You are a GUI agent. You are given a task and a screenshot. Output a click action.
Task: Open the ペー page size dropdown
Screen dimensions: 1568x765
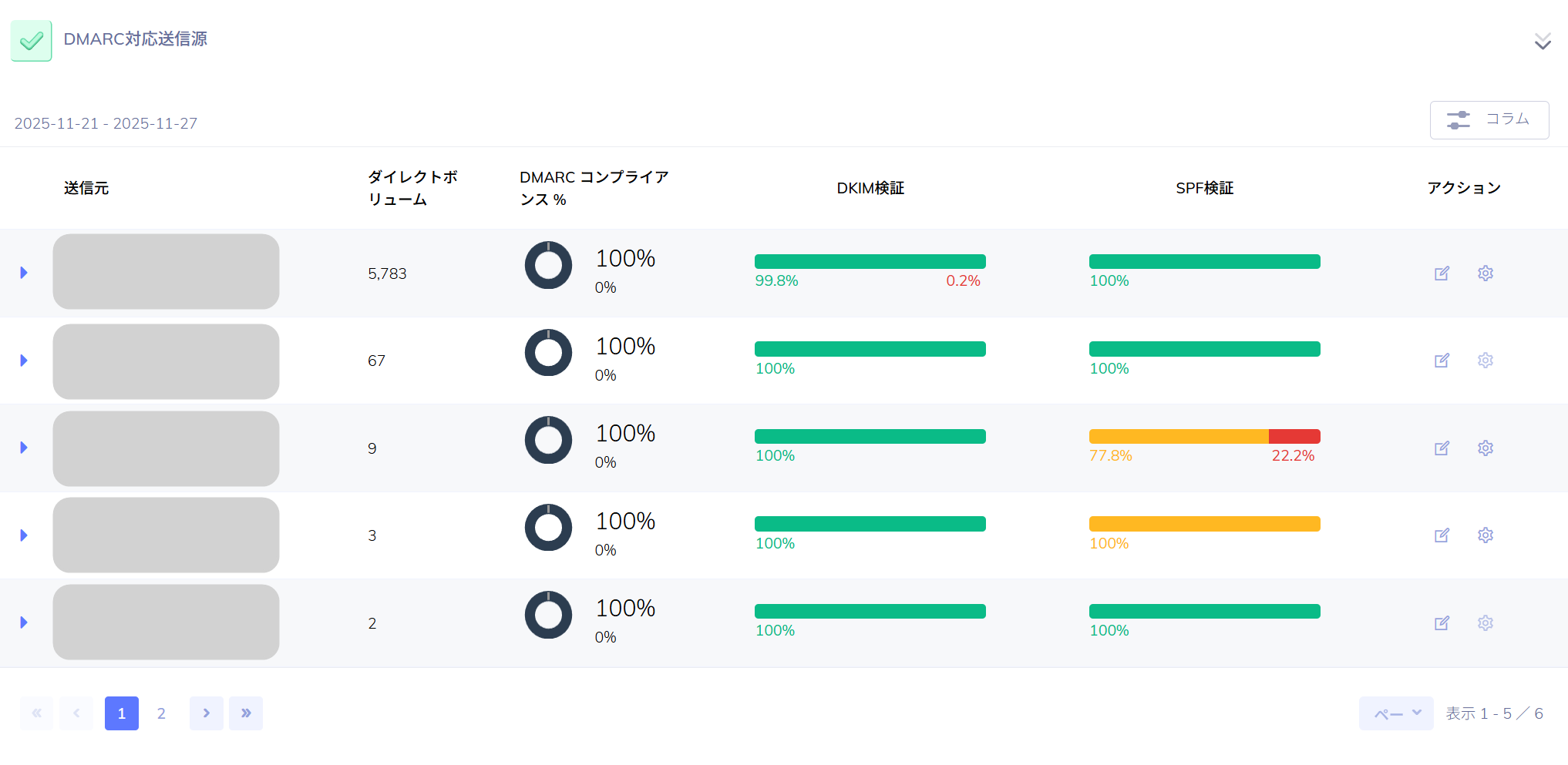tap(1396, 713)
